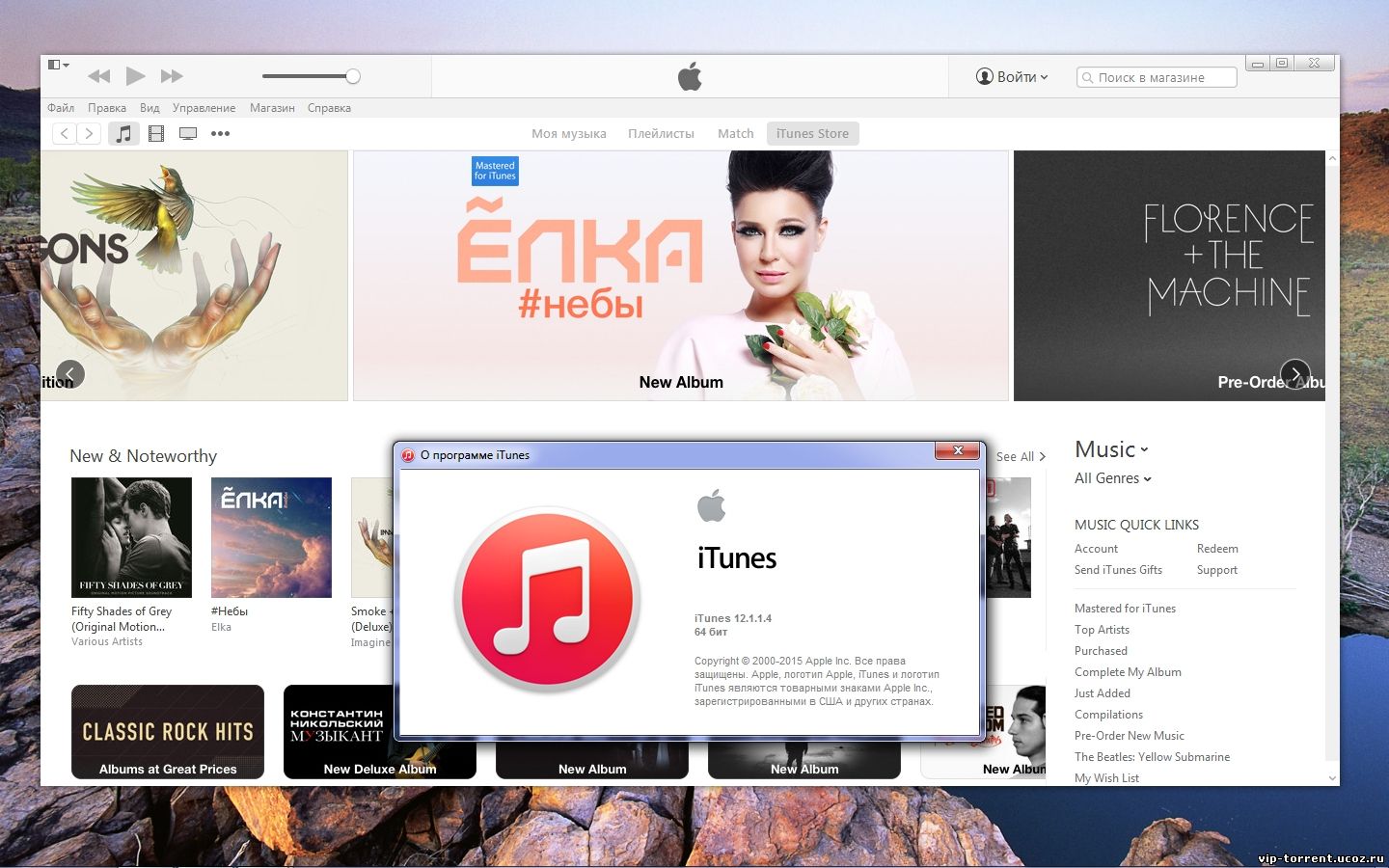Click the store page scrollbar down arrow
Screen dimensions: 1389x868
click(1332, 777)
